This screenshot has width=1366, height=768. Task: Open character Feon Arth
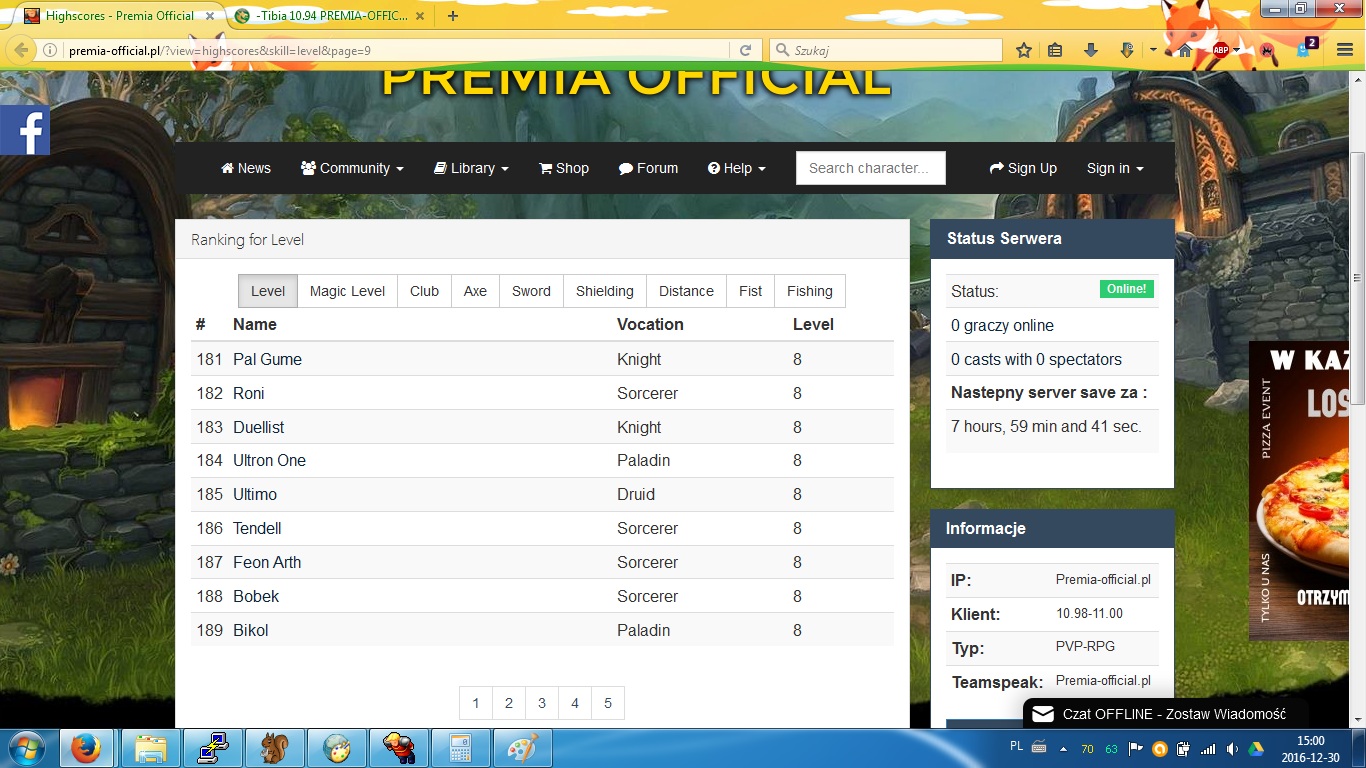267,562
